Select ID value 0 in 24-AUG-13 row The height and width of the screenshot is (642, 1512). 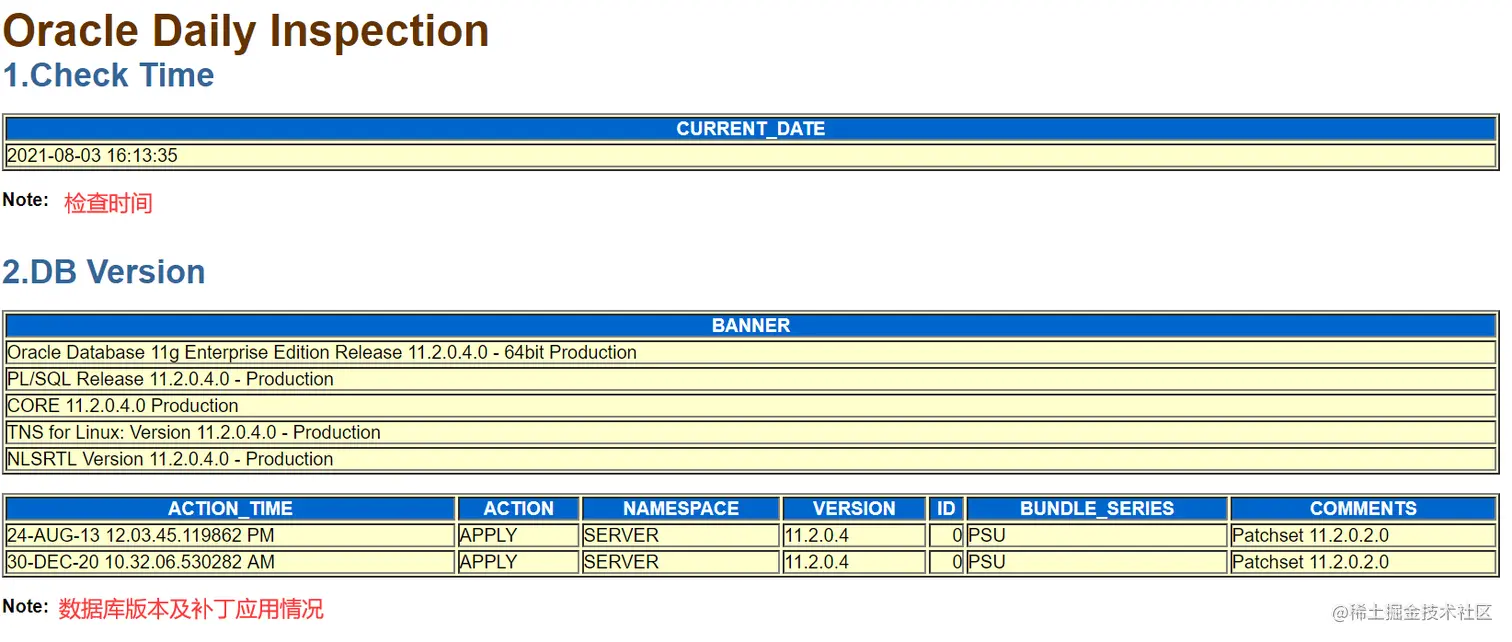point(946,535)
